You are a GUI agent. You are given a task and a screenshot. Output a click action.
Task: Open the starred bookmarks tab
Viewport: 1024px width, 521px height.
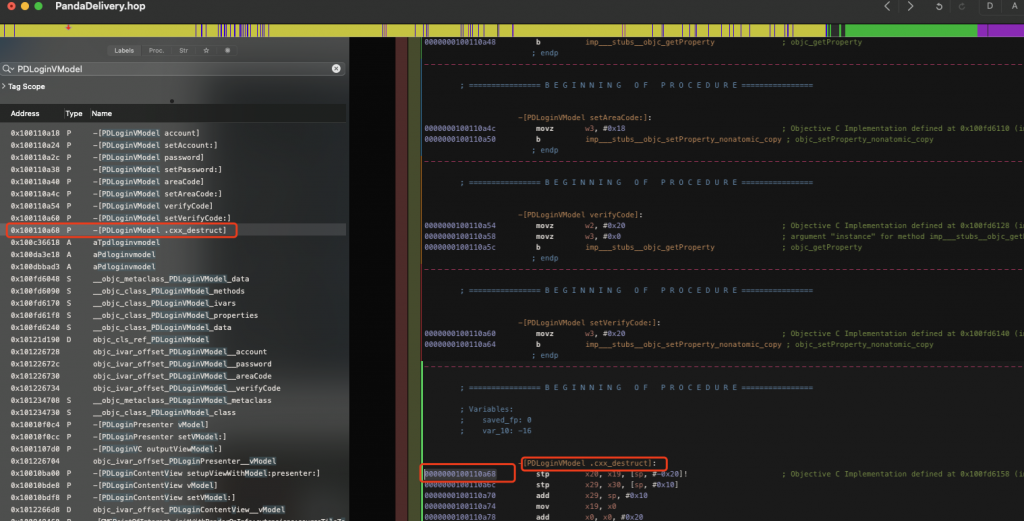coord(206,49)
